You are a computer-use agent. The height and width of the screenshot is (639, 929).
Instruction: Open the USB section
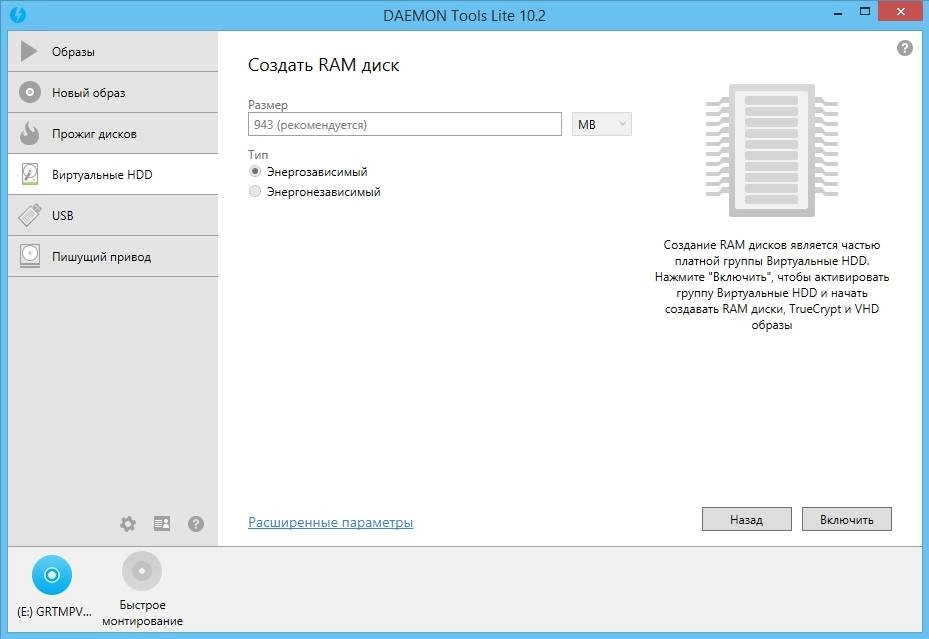pyautogui.click(x=113, y=215)
